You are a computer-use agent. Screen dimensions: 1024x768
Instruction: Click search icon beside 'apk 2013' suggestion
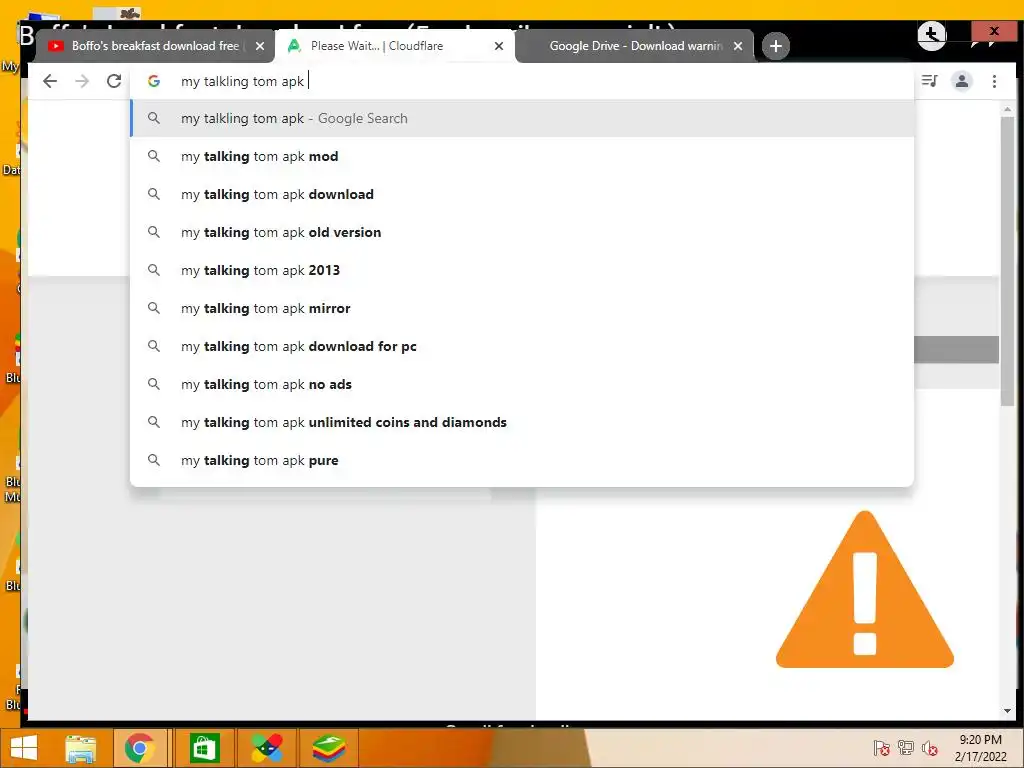click(153, 270)
